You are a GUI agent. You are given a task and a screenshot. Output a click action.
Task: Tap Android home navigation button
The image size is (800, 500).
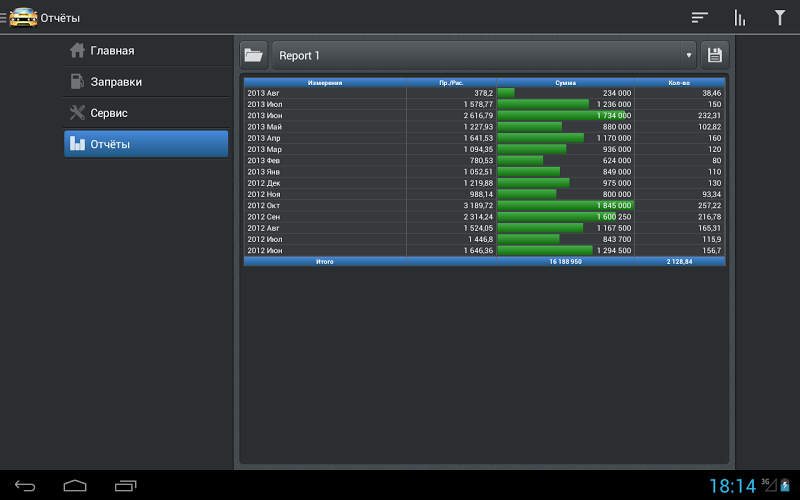[75, 486]
